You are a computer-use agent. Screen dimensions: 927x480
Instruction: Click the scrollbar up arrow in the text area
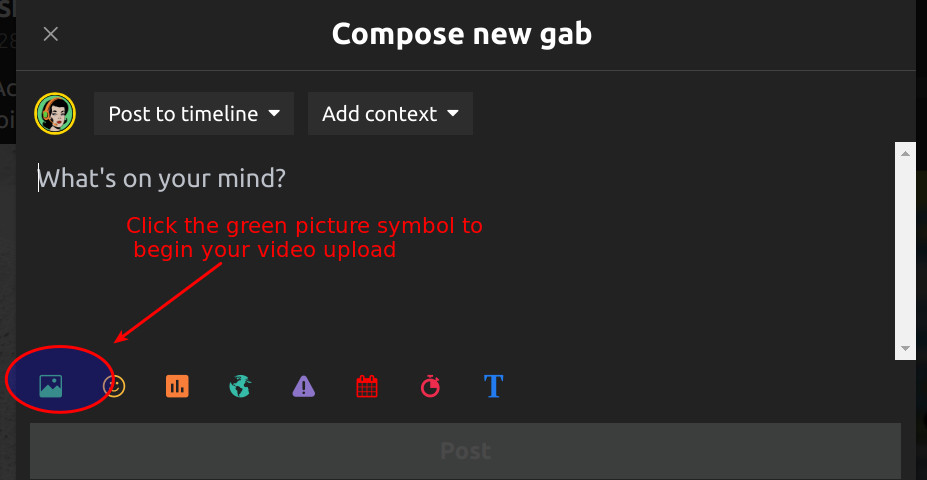pyautogui.click(x=906, y=152)
